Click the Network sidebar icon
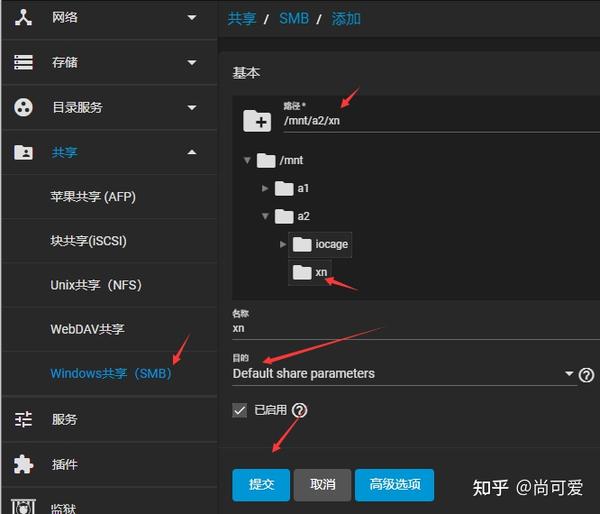The height and width of the screenshot is (514, 600). (23, 18)
